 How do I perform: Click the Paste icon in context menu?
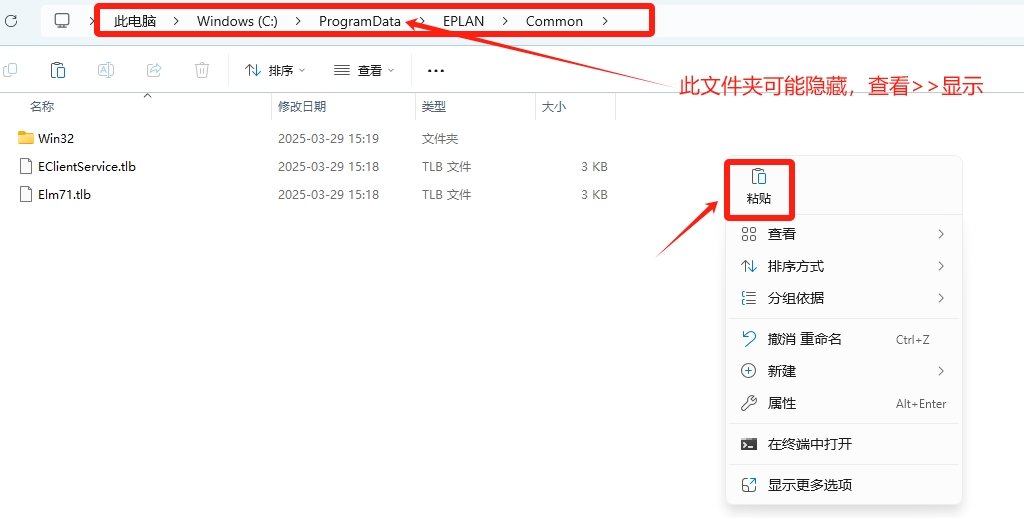[758, 177]
